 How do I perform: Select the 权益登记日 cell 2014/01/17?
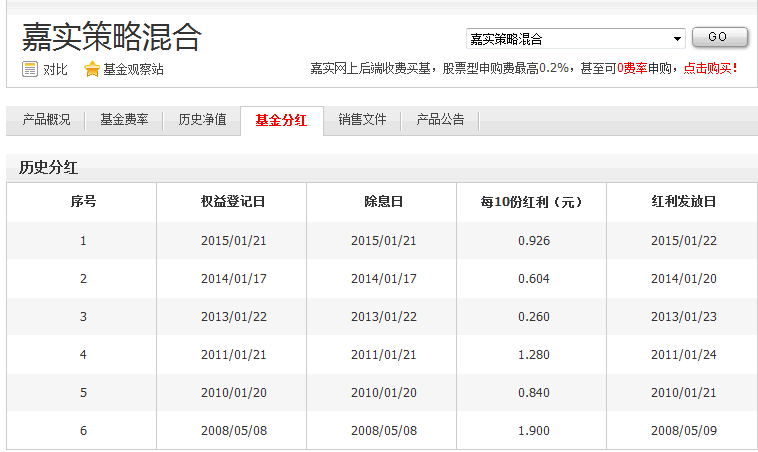(x=233, y=279)
